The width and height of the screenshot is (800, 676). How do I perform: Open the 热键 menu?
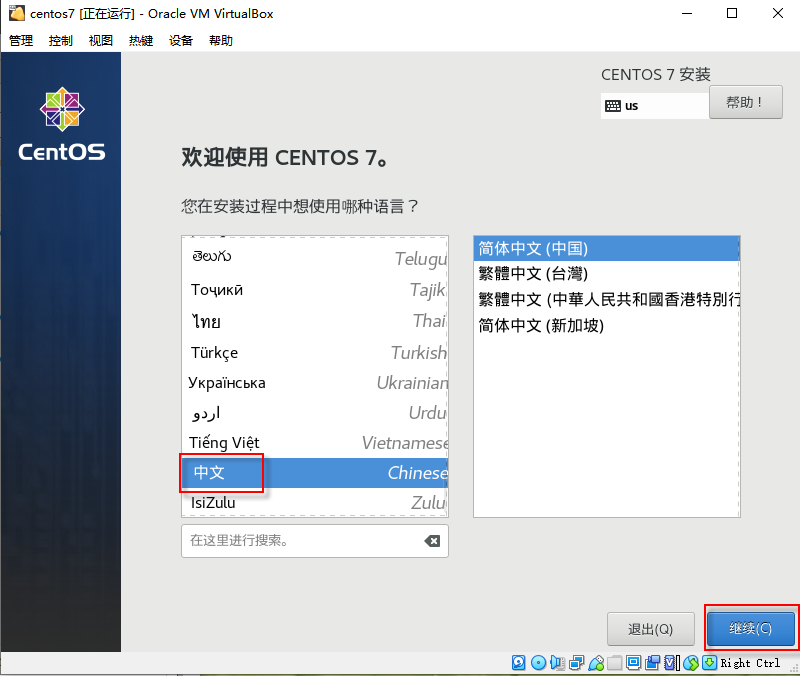[x=141, y=40]
